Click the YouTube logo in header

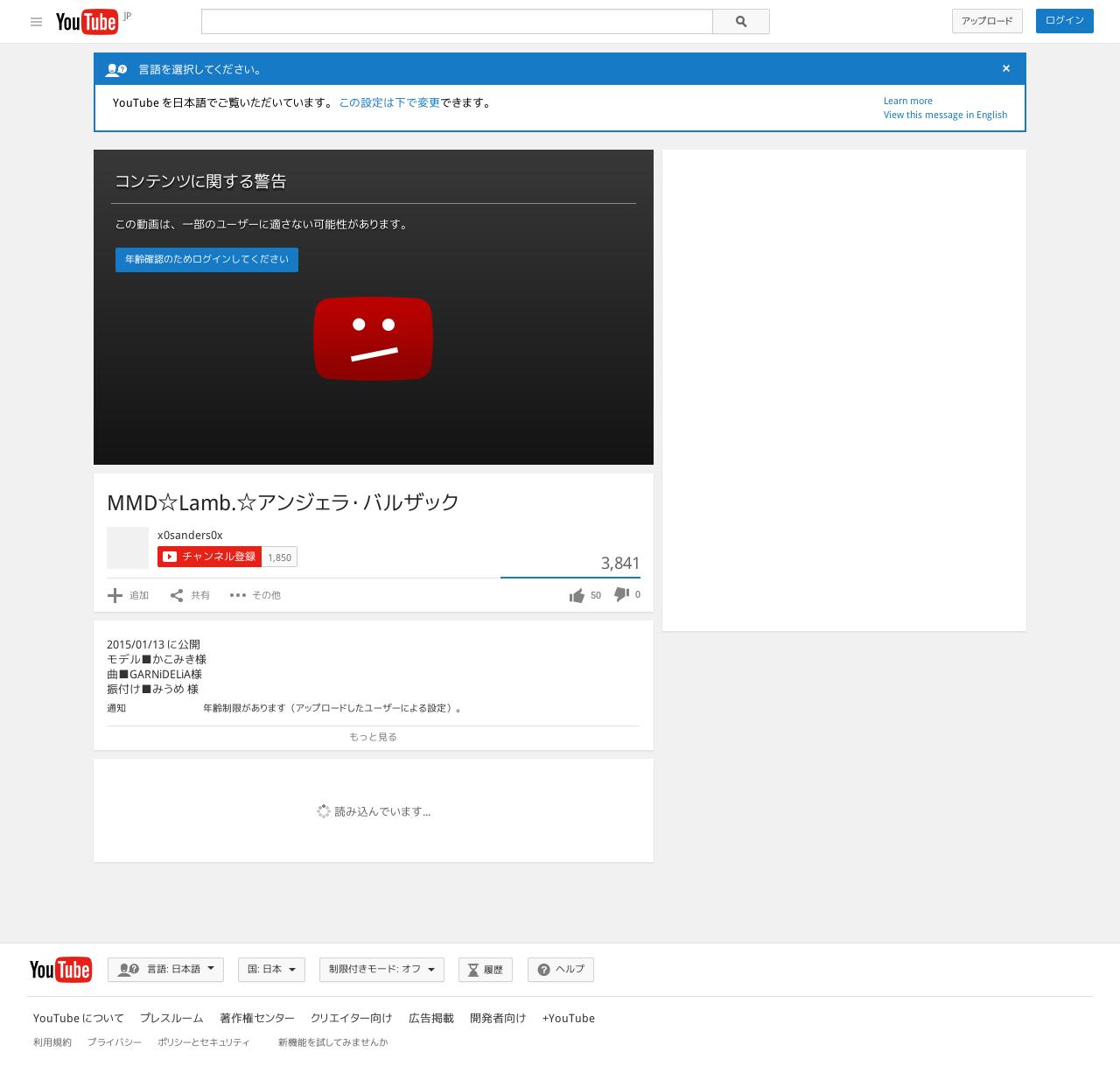(87, 22)
